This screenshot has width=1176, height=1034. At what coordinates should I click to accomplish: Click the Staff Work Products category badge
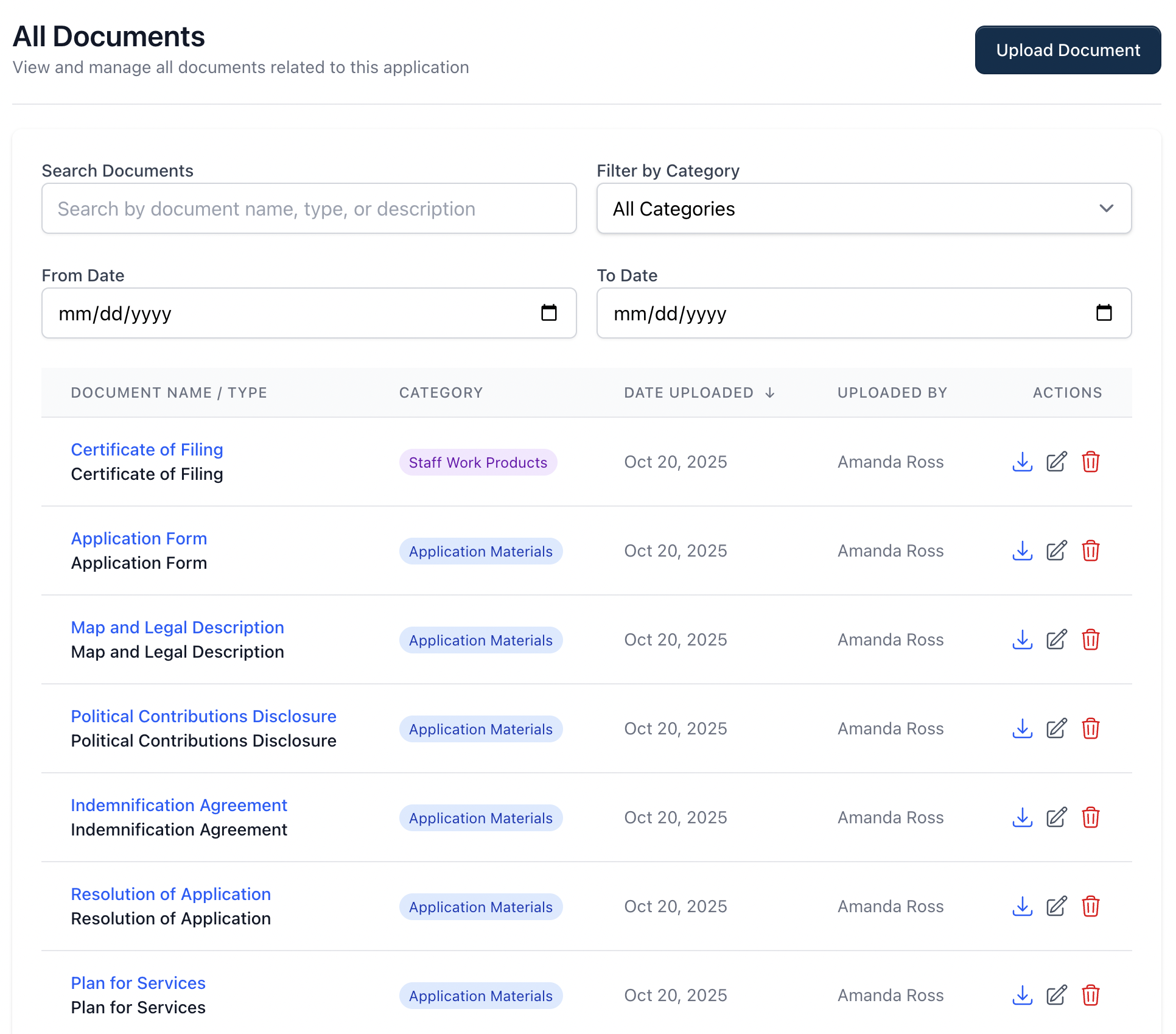[x=478, y=462]
